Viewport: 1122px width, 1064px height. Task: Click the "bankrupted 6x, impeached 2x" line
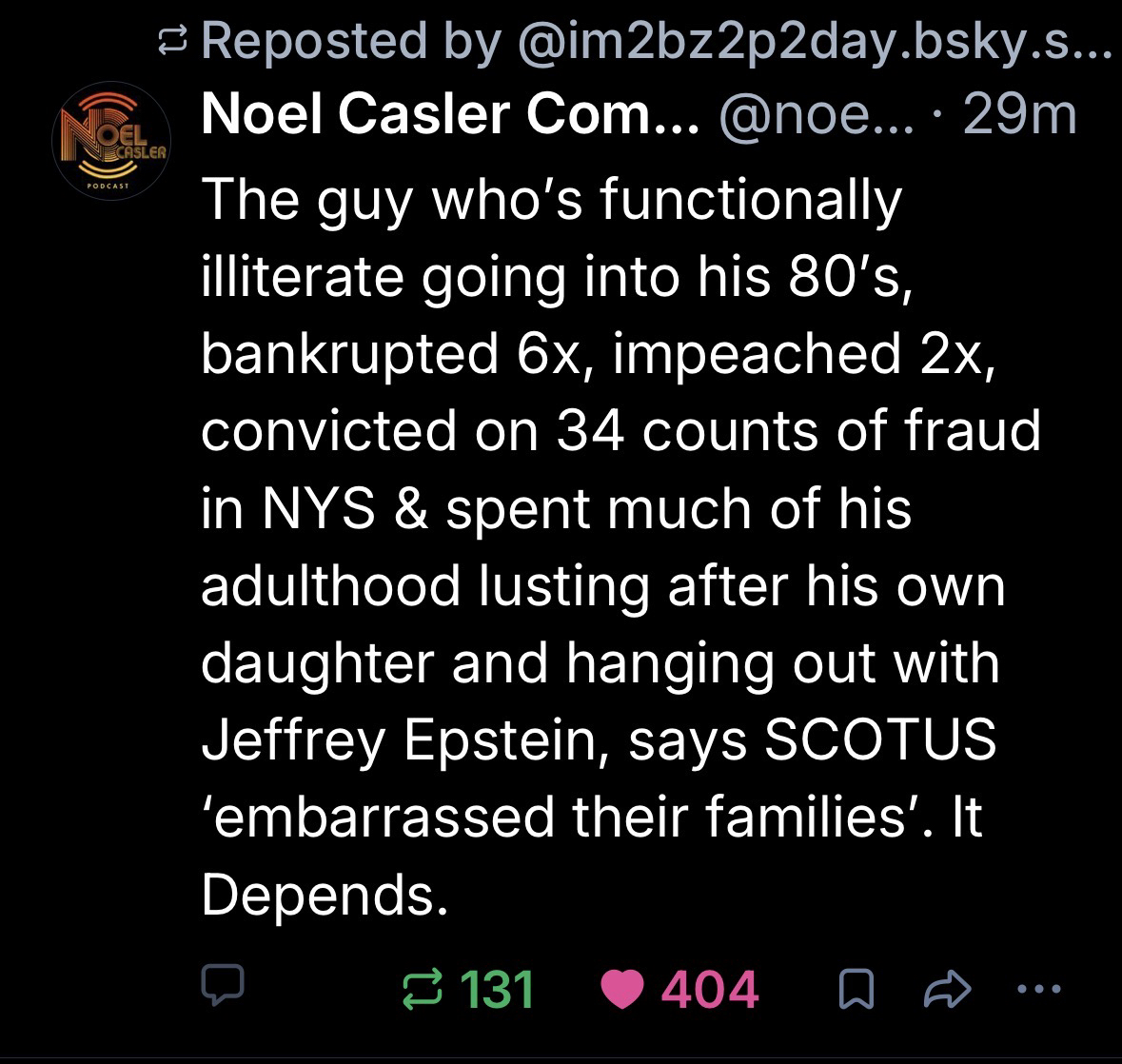[x=600, y=354]
